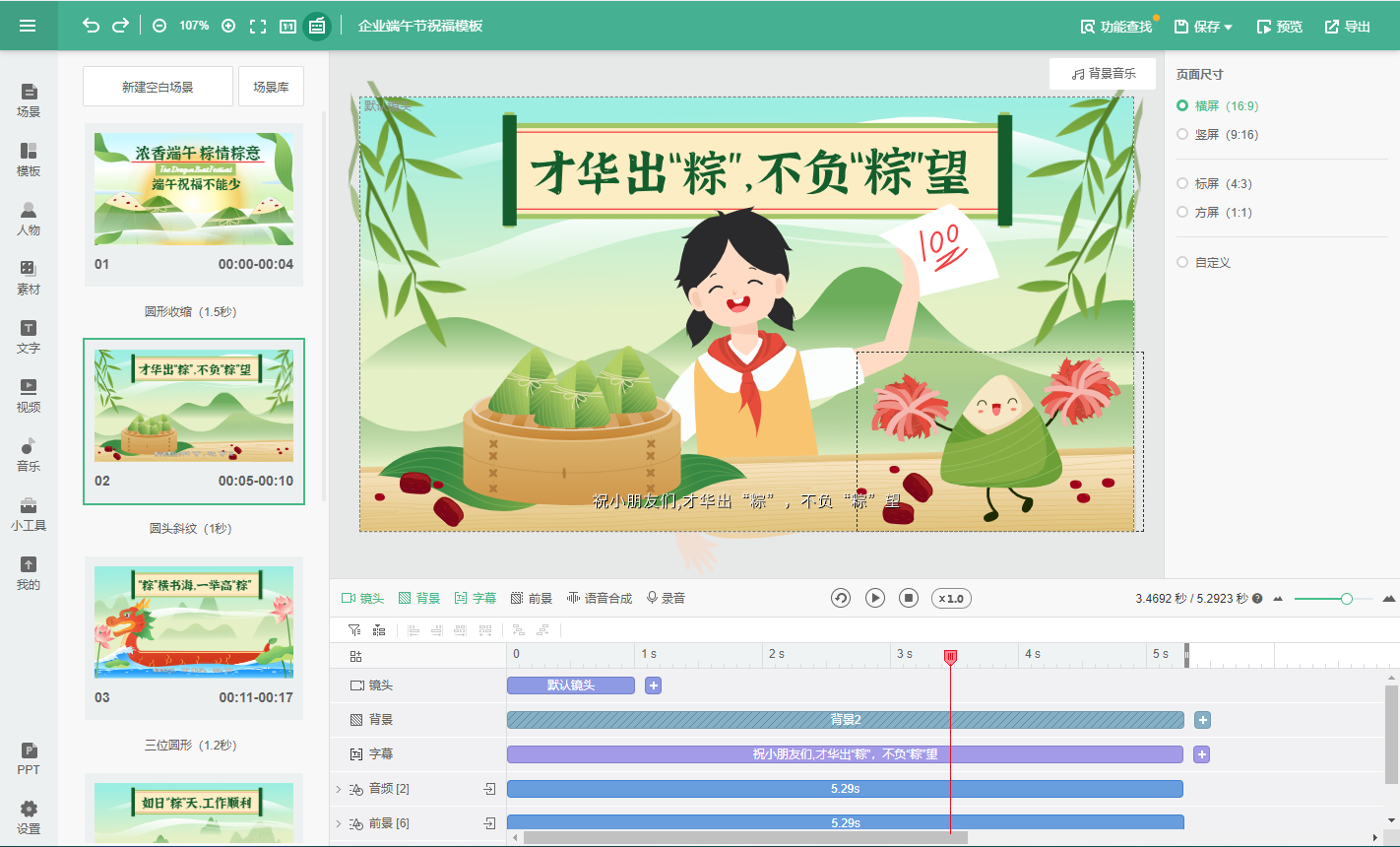Zoom out the canvas with minus icon

[x=159, y=26]
